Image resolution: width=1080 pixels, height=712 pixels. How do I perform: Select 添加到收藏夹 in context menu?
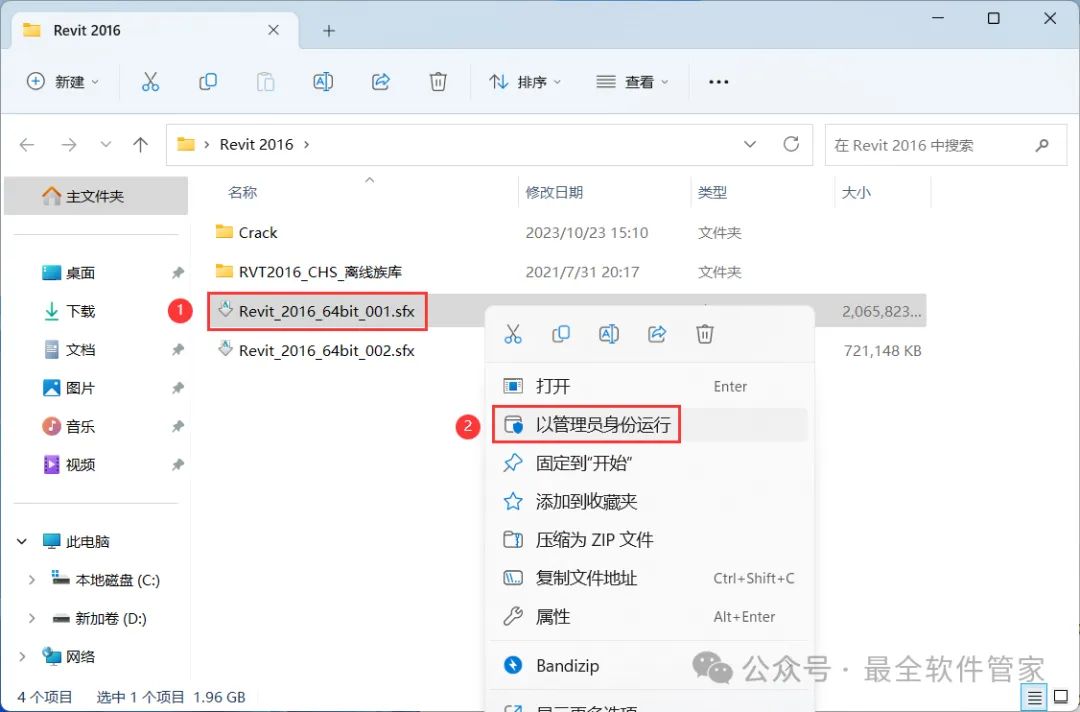pyautogui.click(x=649, y=501)
